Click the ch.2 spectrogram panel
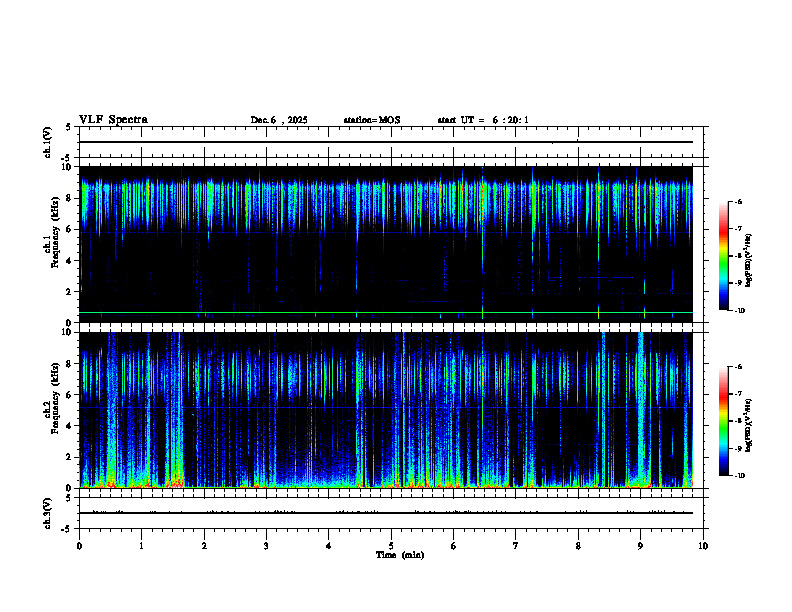Image resolution: width=792 pixels, height=612 pixels. click(x=386, y=410)
